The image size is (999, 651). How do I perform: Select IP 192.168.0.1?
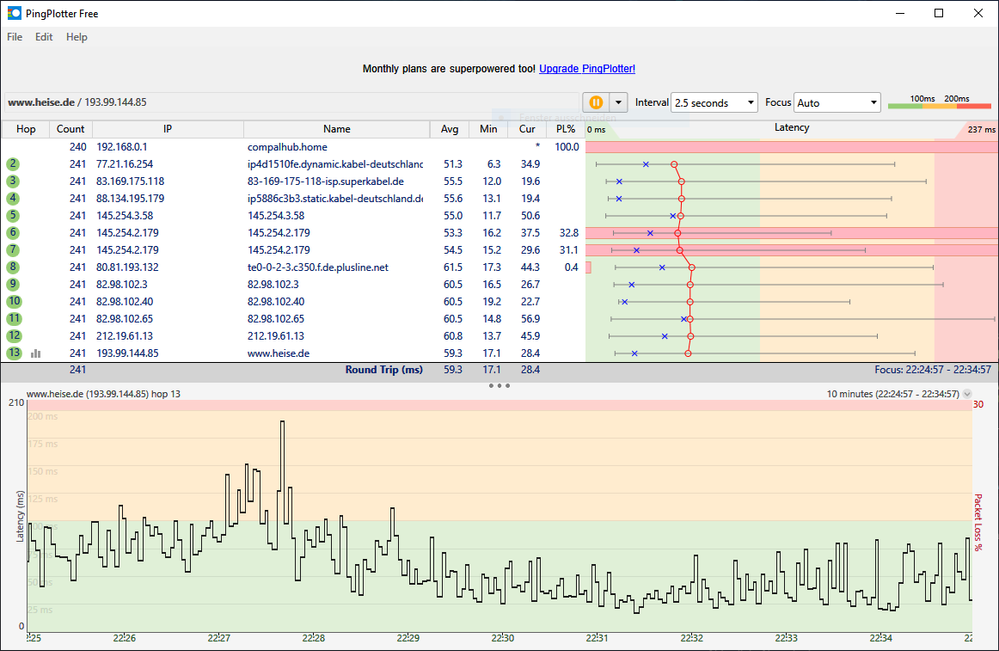click(x=122, y=147)
